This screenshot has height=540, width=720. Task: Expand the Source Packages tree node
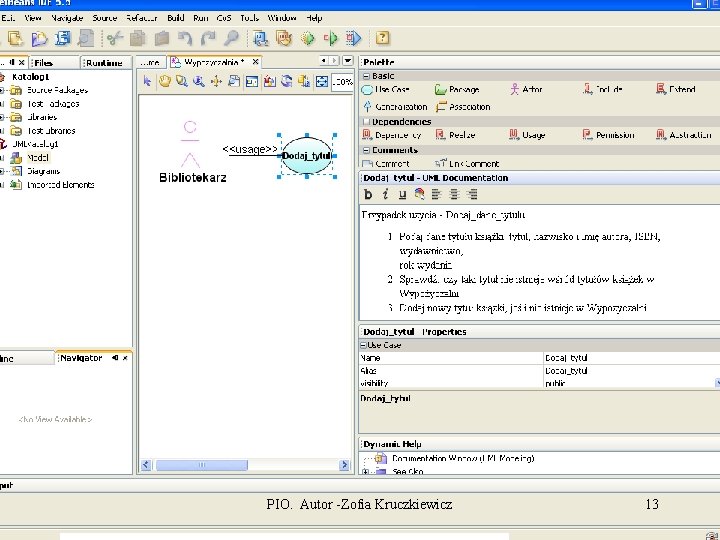tap(1, 90)
